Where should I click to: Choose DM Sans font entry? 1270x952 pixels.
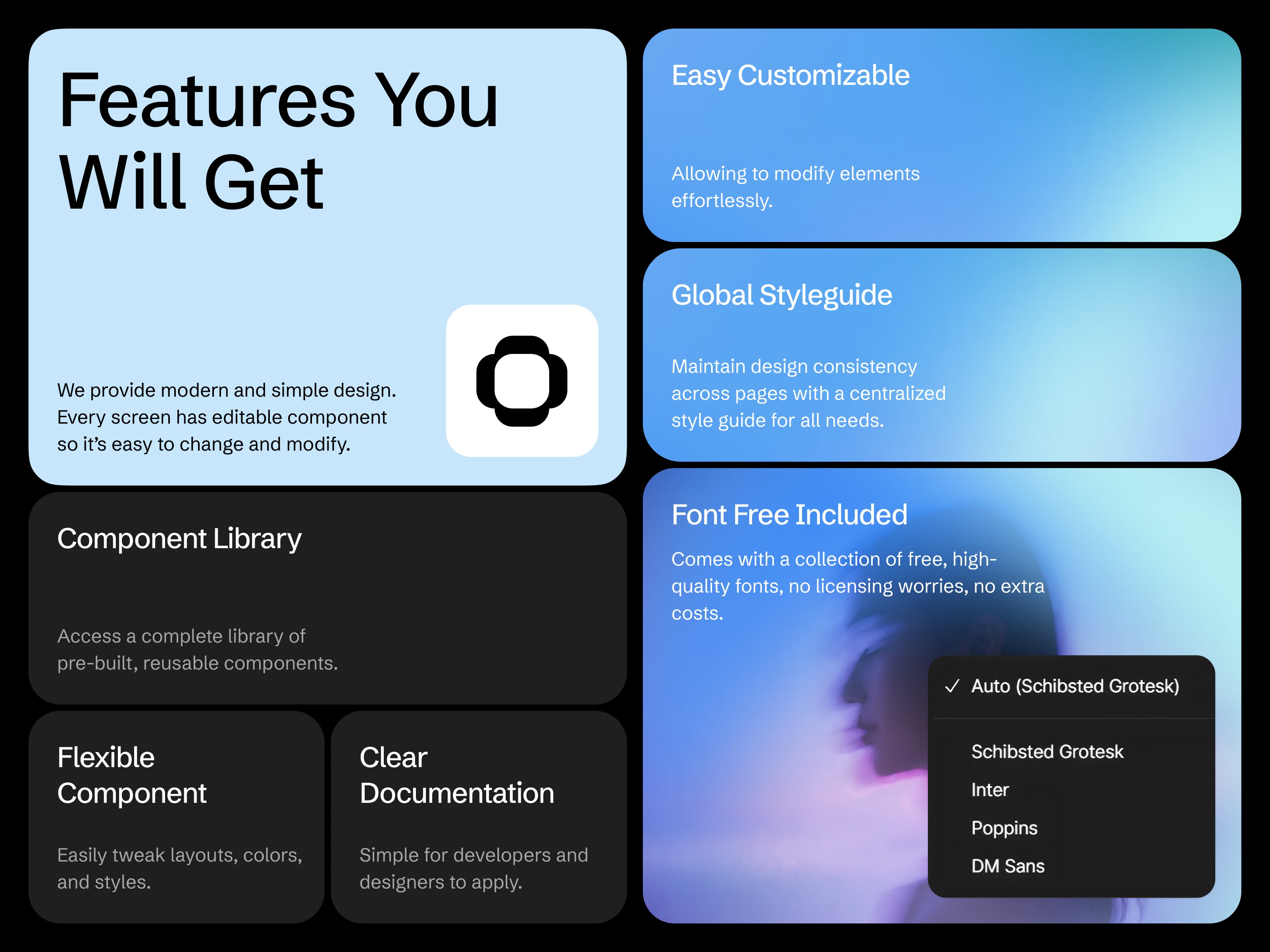[x=1008, y=866]
